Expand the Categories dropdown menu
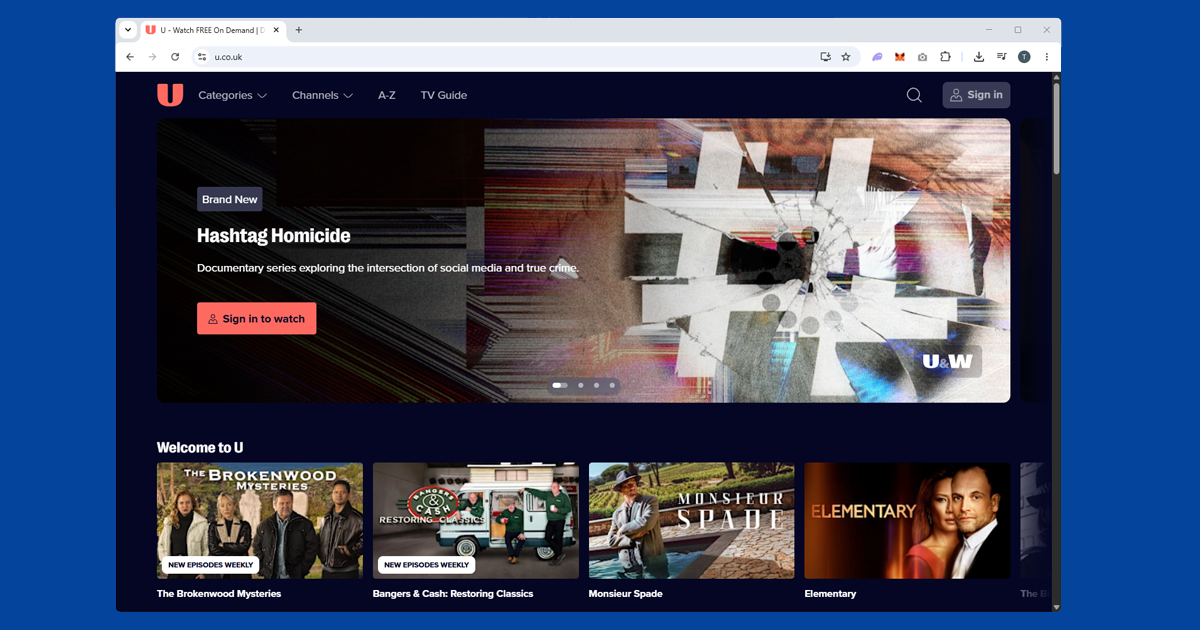This screenshot has width=1200, height=630. pyautogui.click(x=233, y=95)
